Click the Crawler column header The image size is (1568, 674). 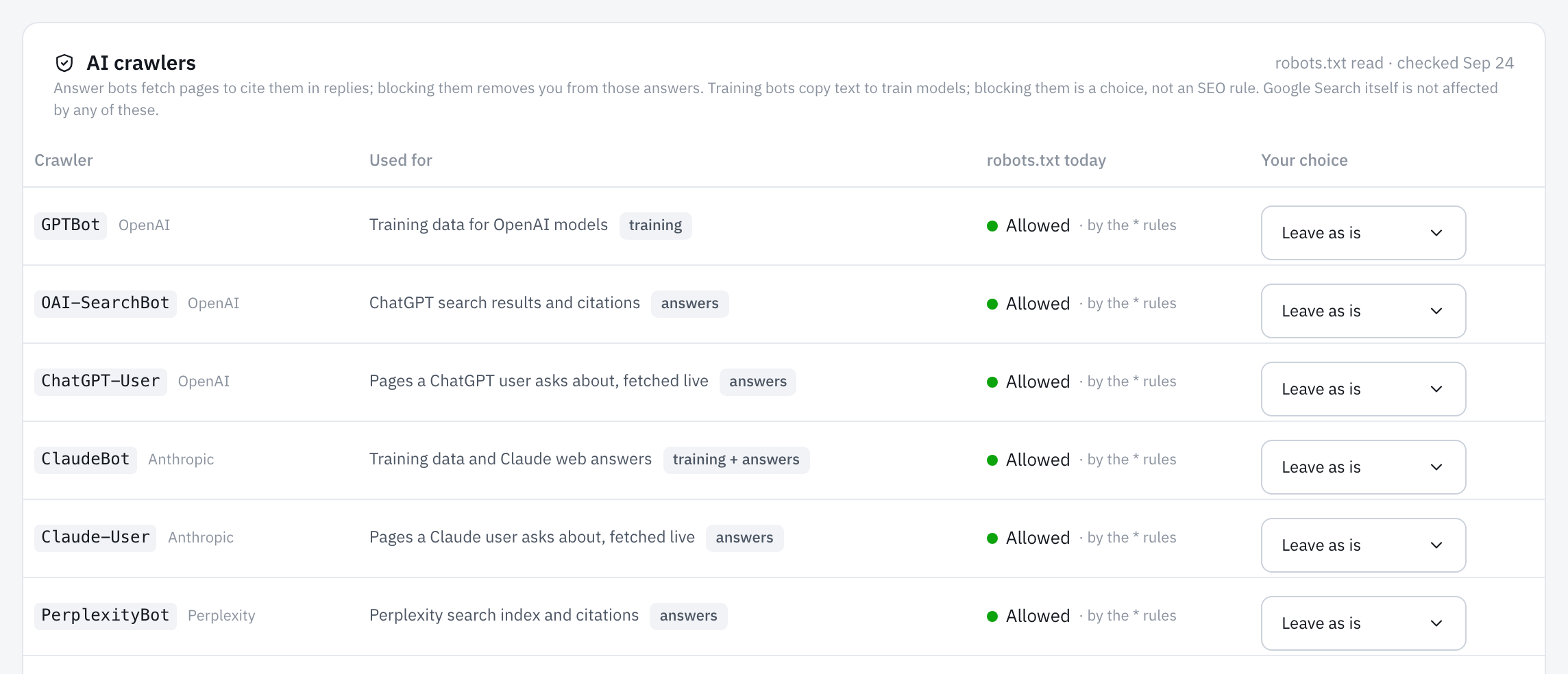(x=64, y=160)
